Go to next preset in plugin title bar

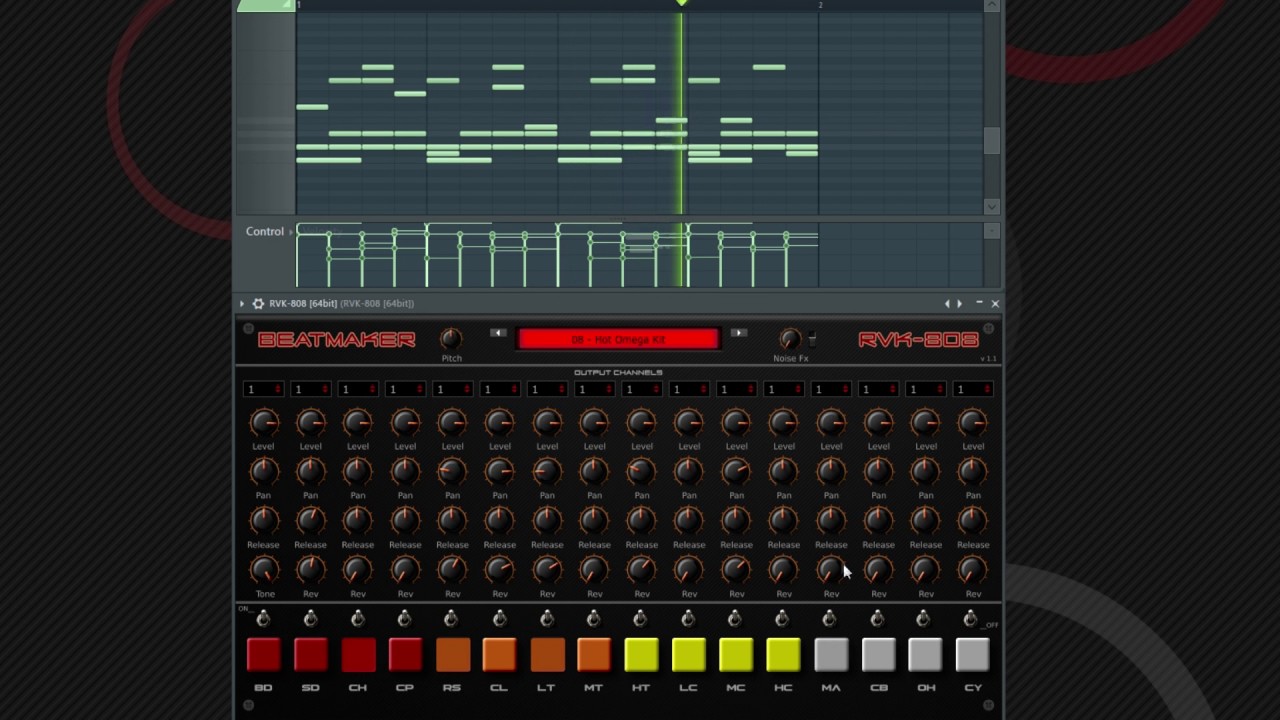coord(959,303)
